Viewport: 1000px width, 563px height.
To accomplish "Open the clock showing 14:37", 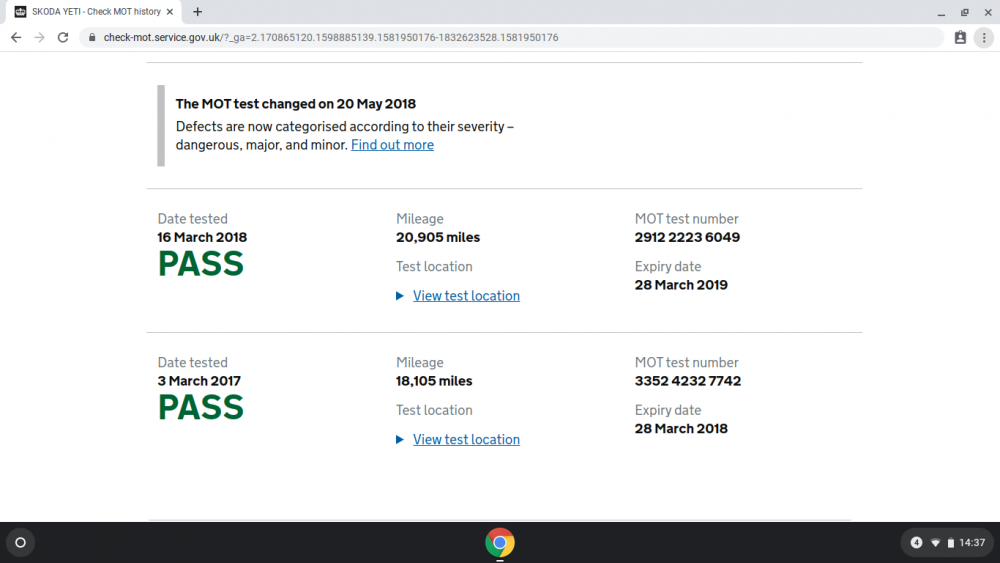I will [x=972, y=543].
